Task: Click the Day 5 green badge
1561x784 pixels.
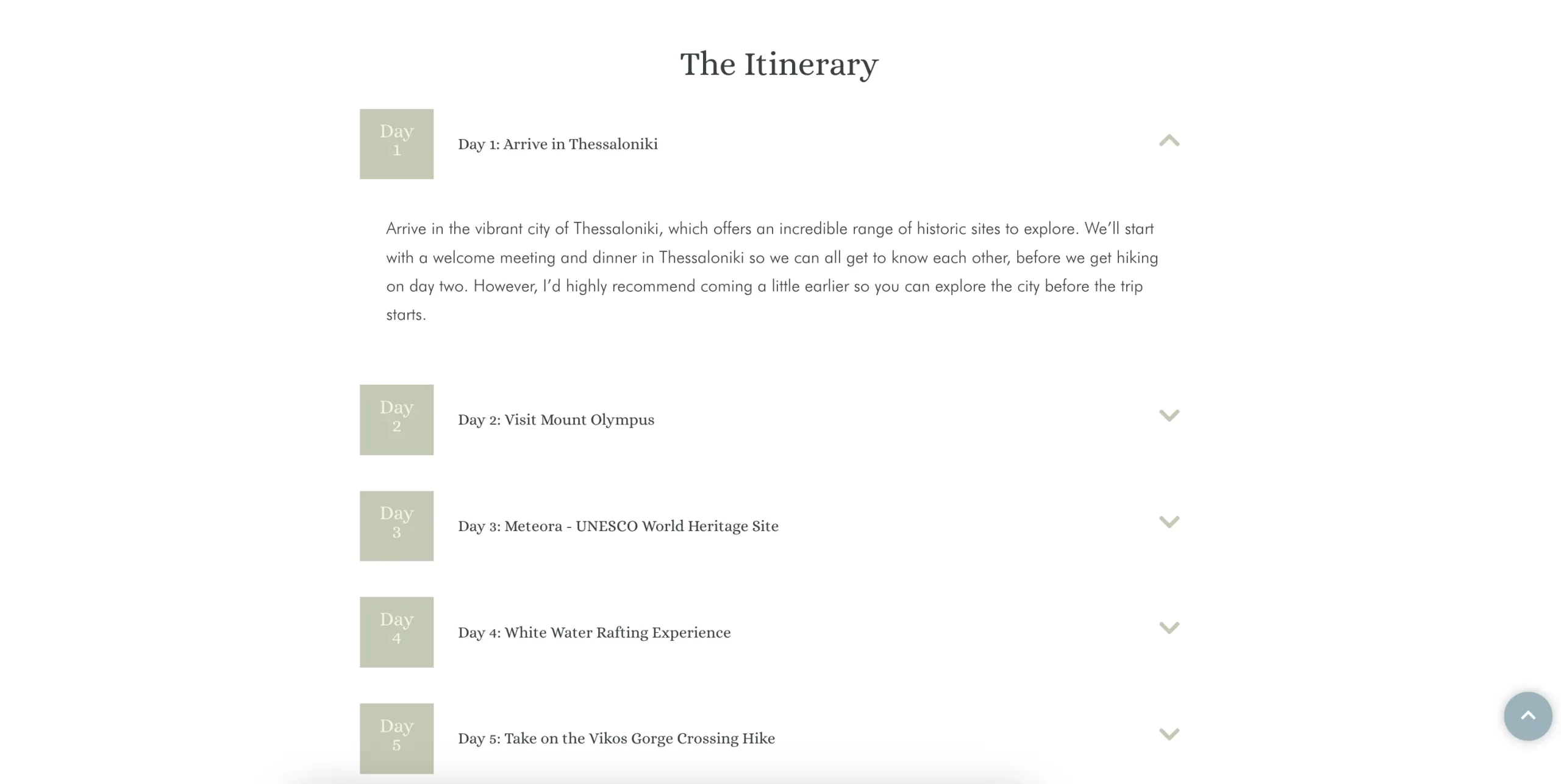Action: tap(396, 738)
